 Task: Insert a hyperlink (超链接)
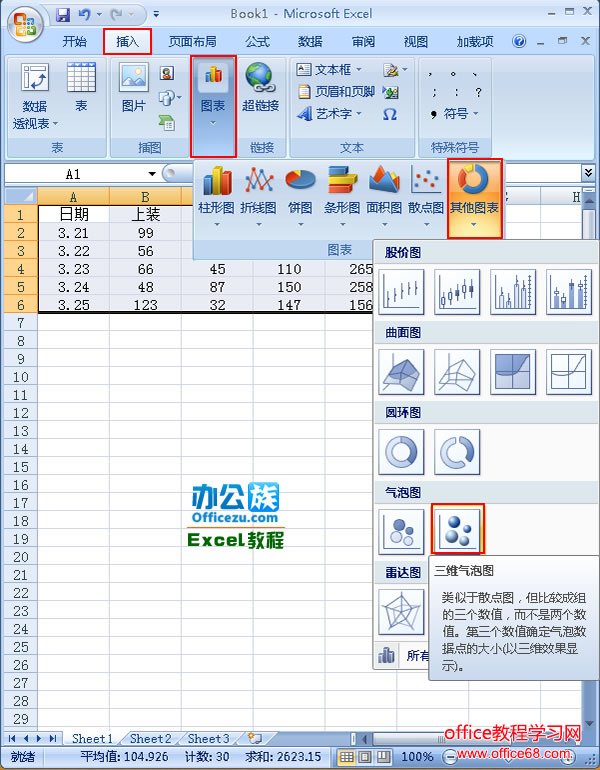pos(260,87)
